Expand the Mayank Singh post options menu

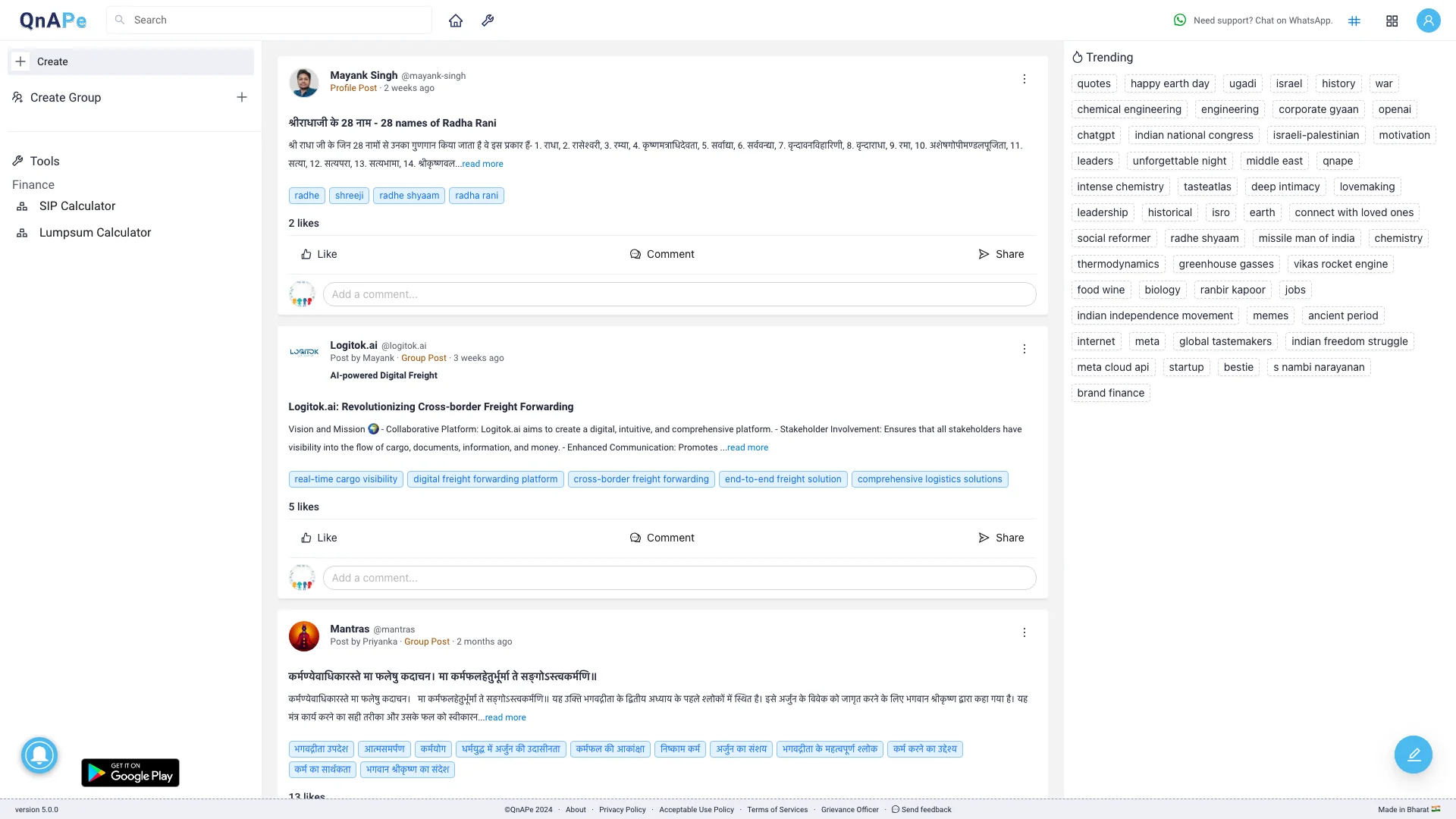(x=1024, y=79)
